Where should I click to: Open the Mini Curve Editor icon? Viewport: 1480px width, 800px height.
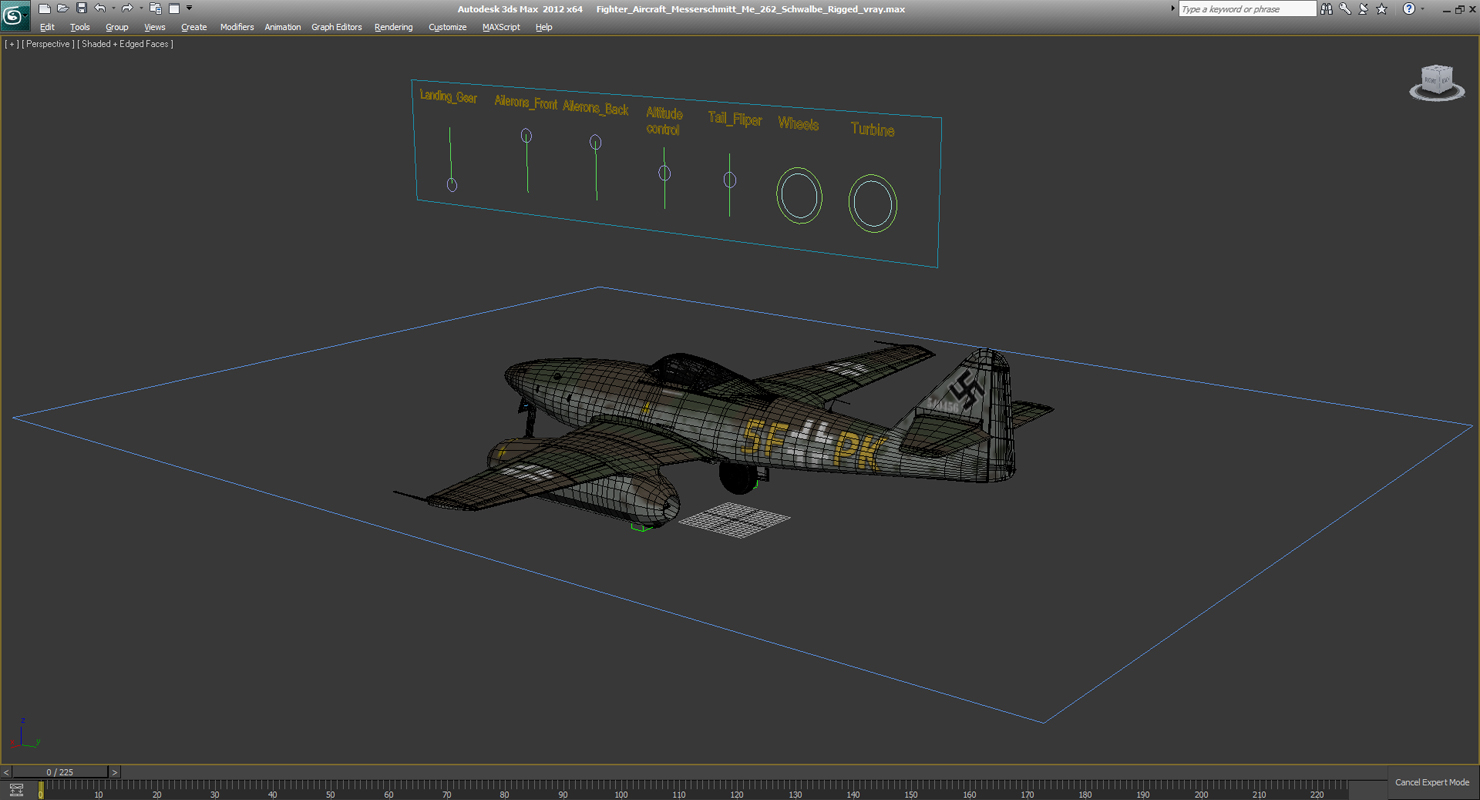click(16, 790)
